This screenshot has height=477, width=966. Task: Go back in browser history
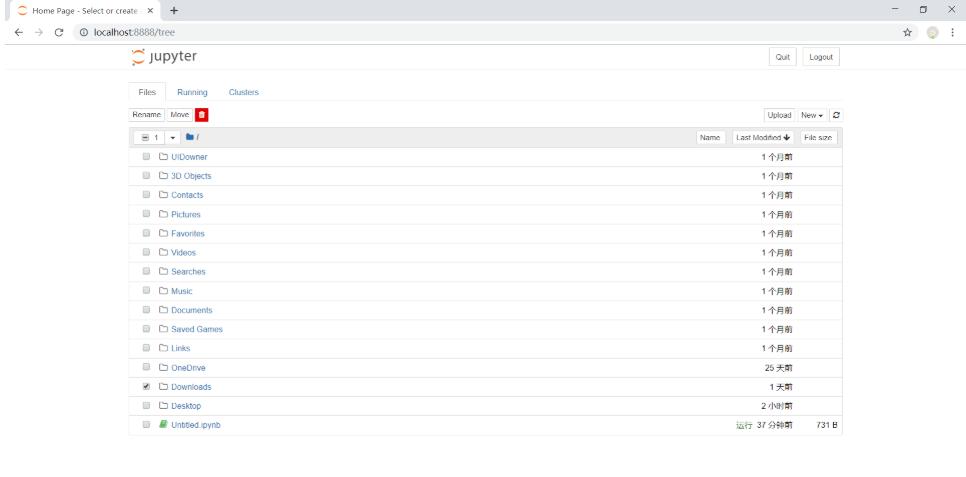tap(18, 33)
